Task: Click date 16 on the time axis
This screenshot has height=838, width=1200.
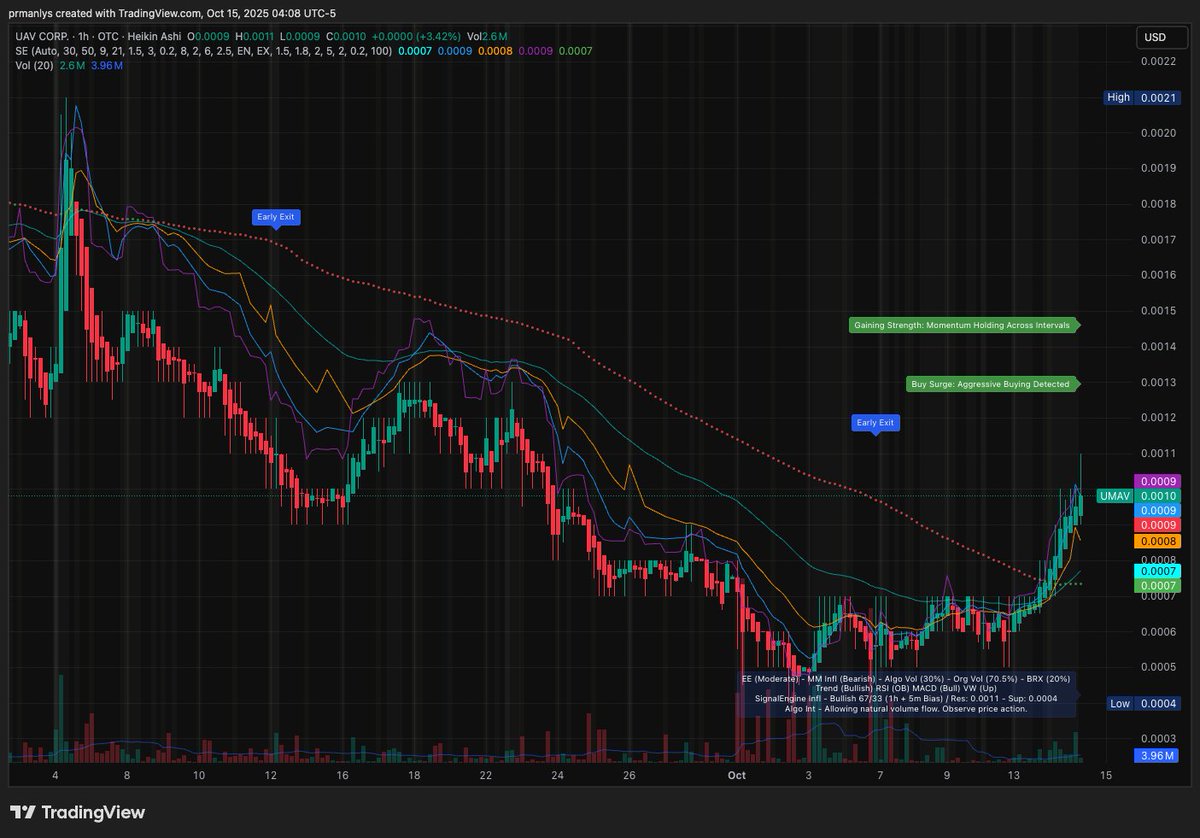Action: [x=343, y=775]
